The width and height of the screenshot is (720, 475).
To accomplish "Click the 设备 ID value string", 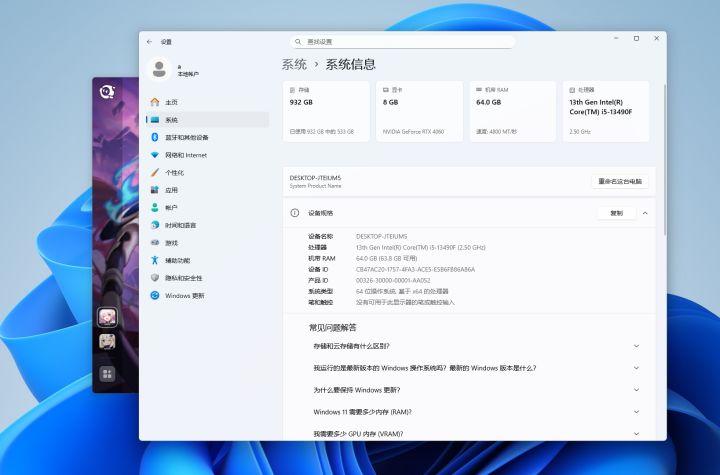I will pos(416,270).
